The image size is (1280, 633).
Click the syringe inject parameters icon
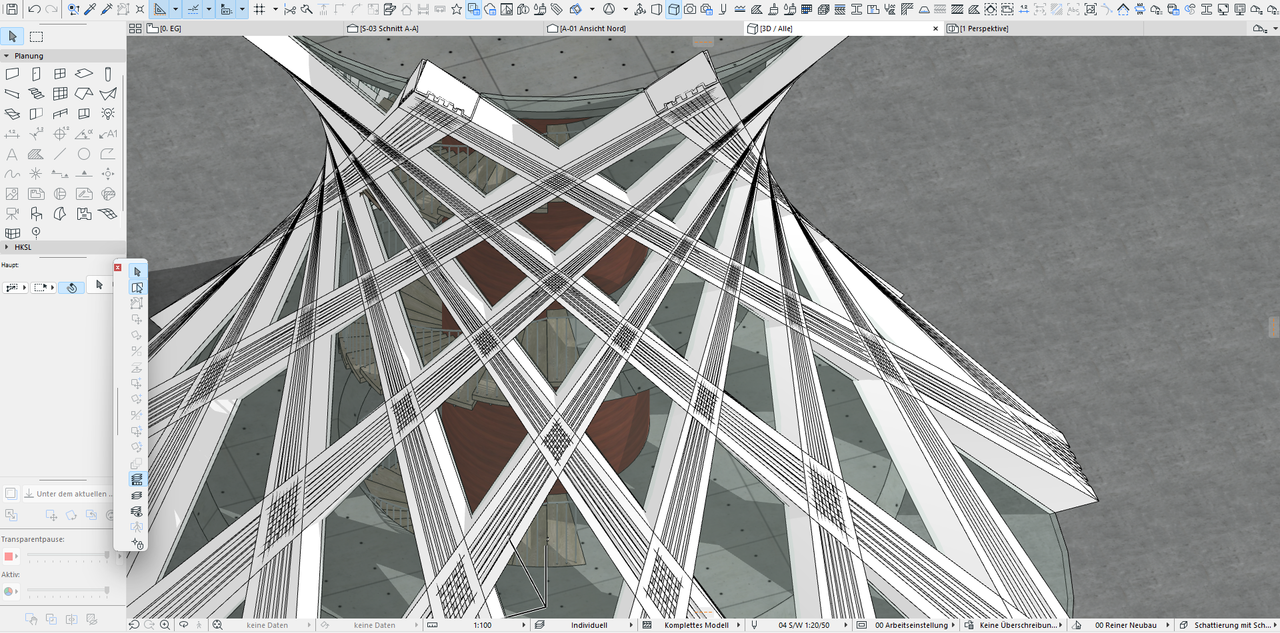coord(107,9)
